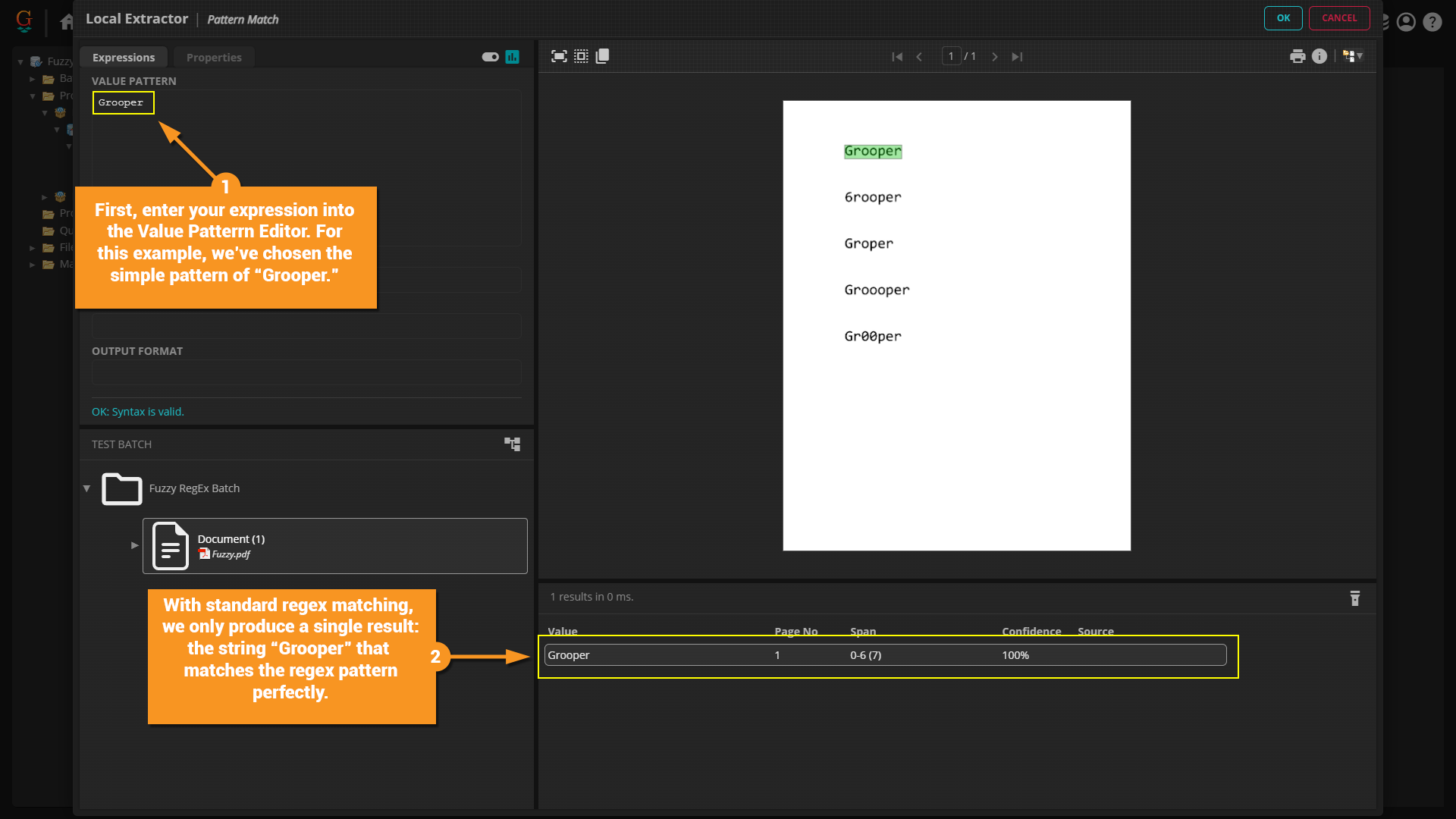Collapse the Fuzzy RegEx Batch folder
Screen dimensions: 1456x819
[x=86, y=488]
